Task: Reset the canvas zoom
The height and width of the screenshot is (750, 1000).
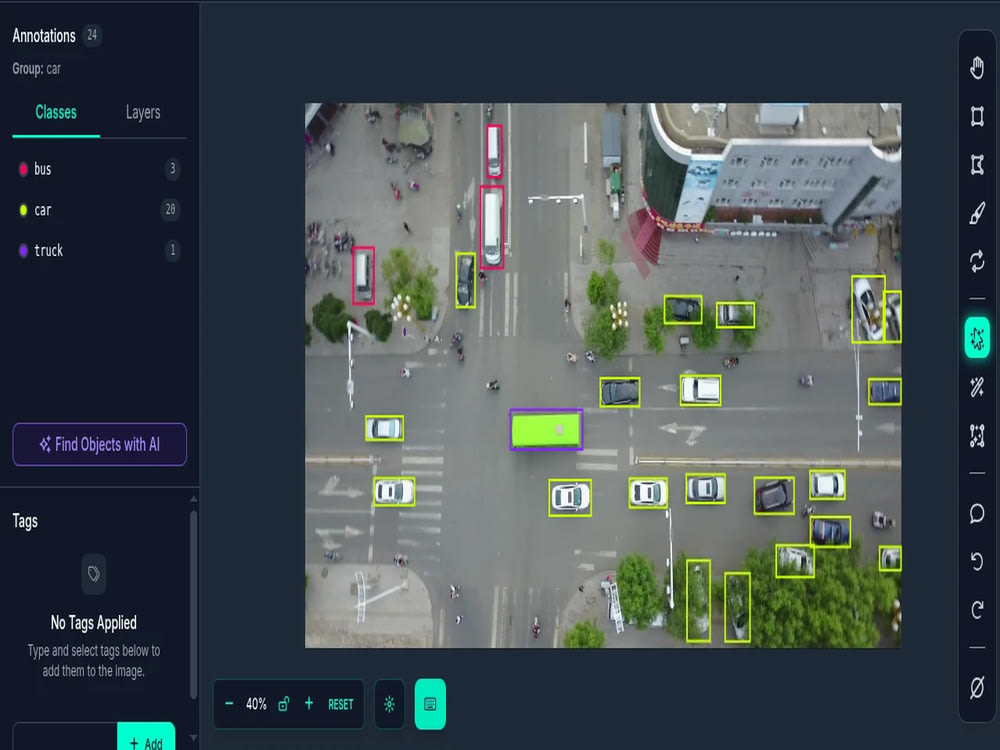Action: 341,705
